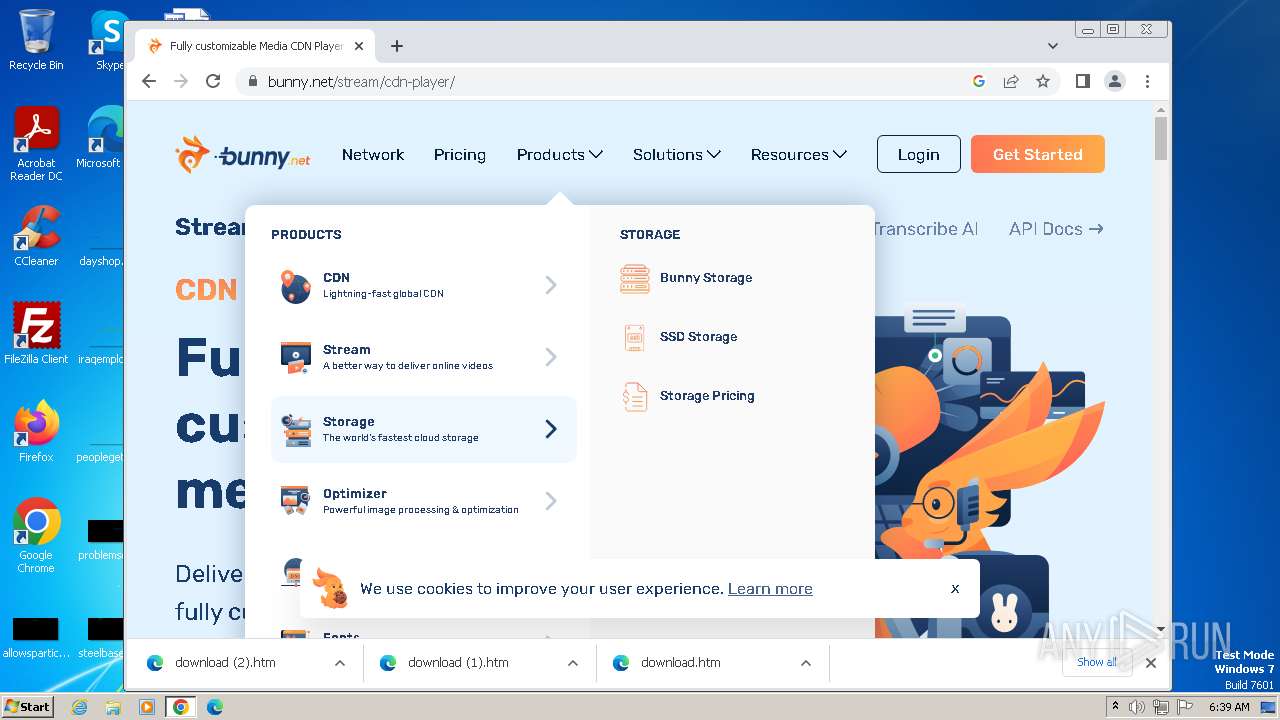Expand the Products navigation menu
The image size is (1280, 720).
click(559, 155)
